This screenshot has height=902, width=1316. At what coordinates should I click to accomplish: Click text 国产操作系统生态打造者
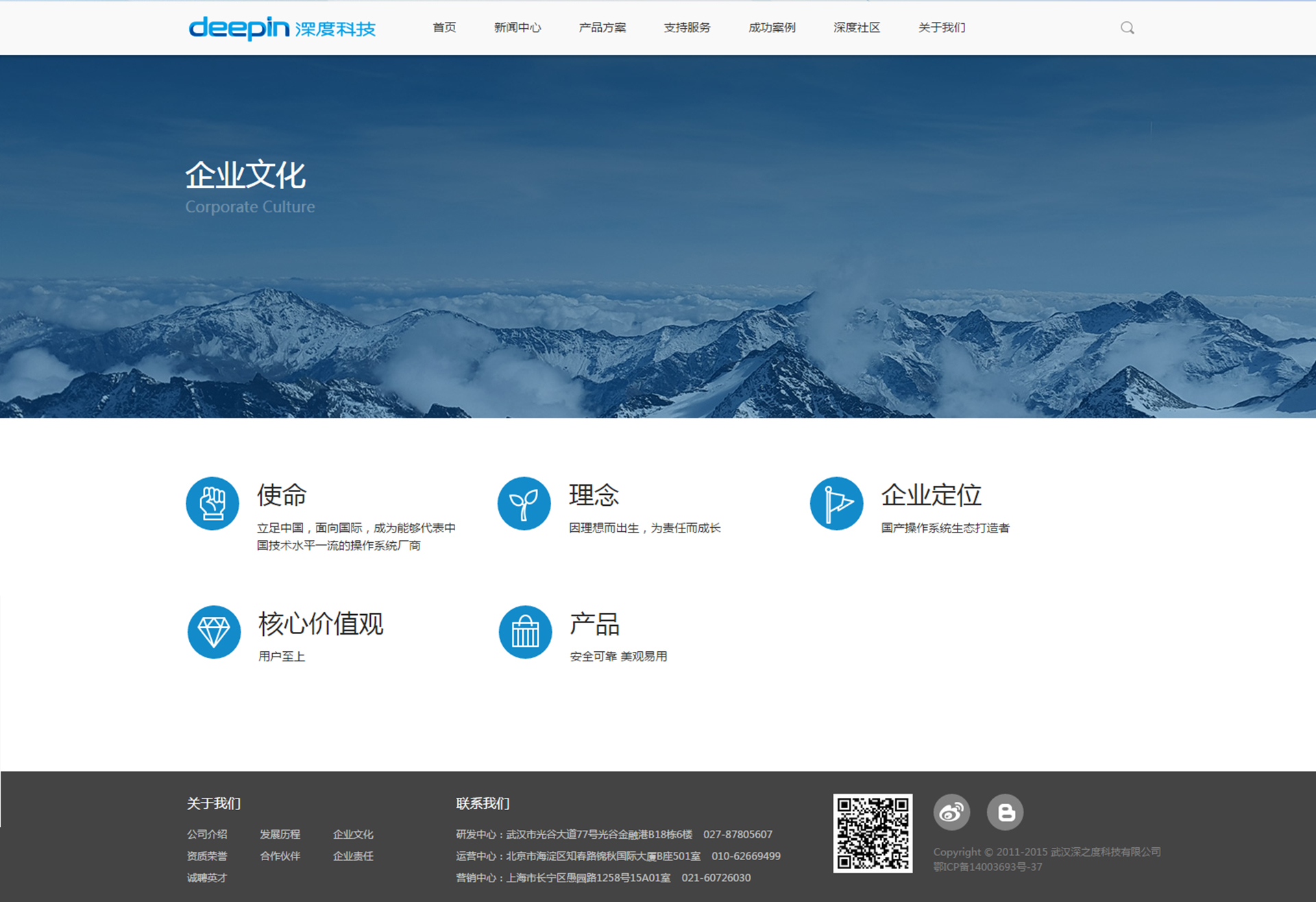click(945, 528)
